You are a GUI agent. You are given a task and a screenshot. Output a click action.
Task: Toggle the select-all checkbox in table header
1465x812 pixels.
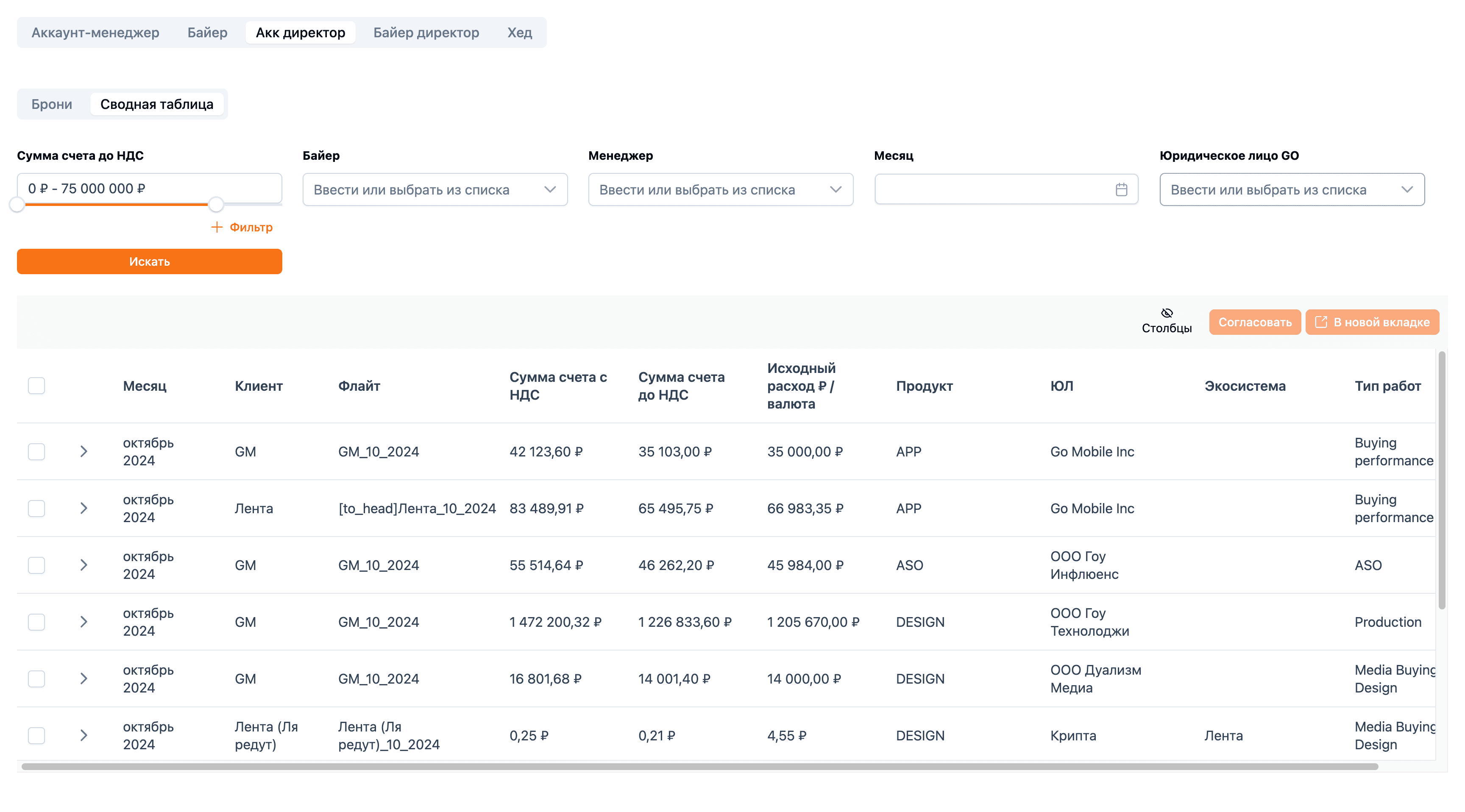pos(36,386)
